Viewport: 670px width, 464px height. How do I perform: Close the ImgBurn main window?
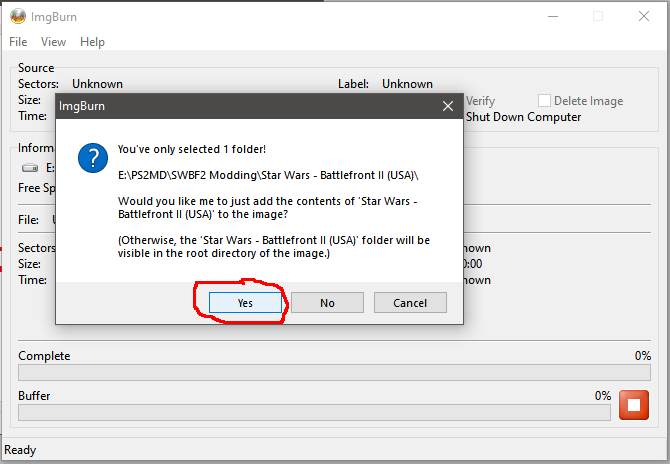coord(644,17)
